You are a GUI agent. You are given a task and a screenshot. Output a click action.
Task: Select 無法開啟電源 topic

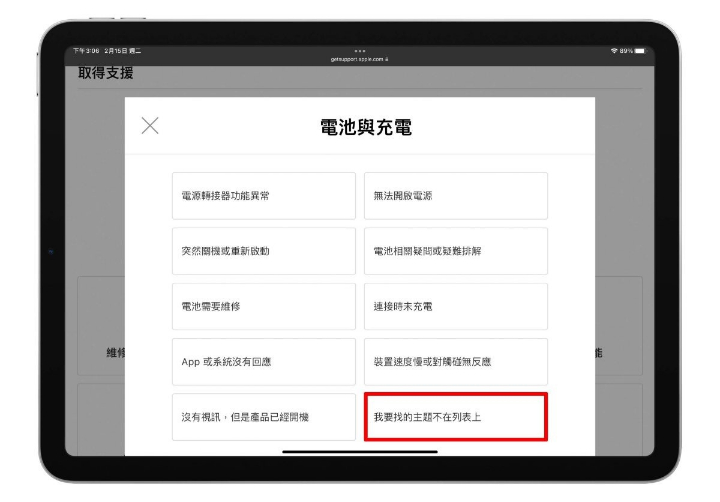tap(455, 196)
